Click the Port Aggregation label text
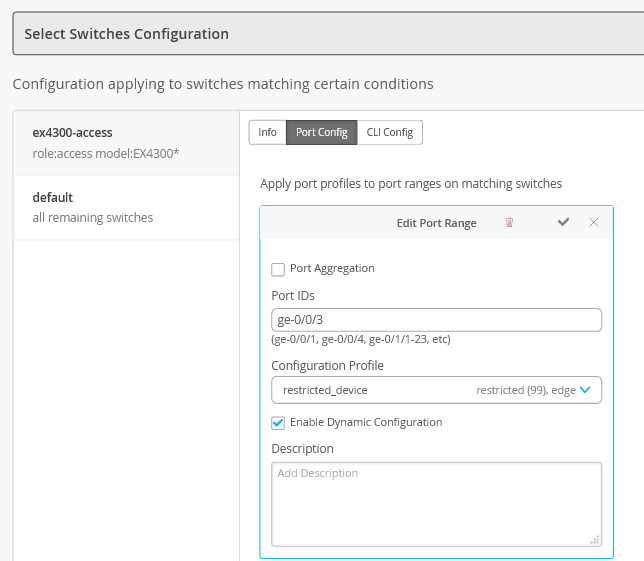This screenshot has width=644, height=561. (332, 268)
